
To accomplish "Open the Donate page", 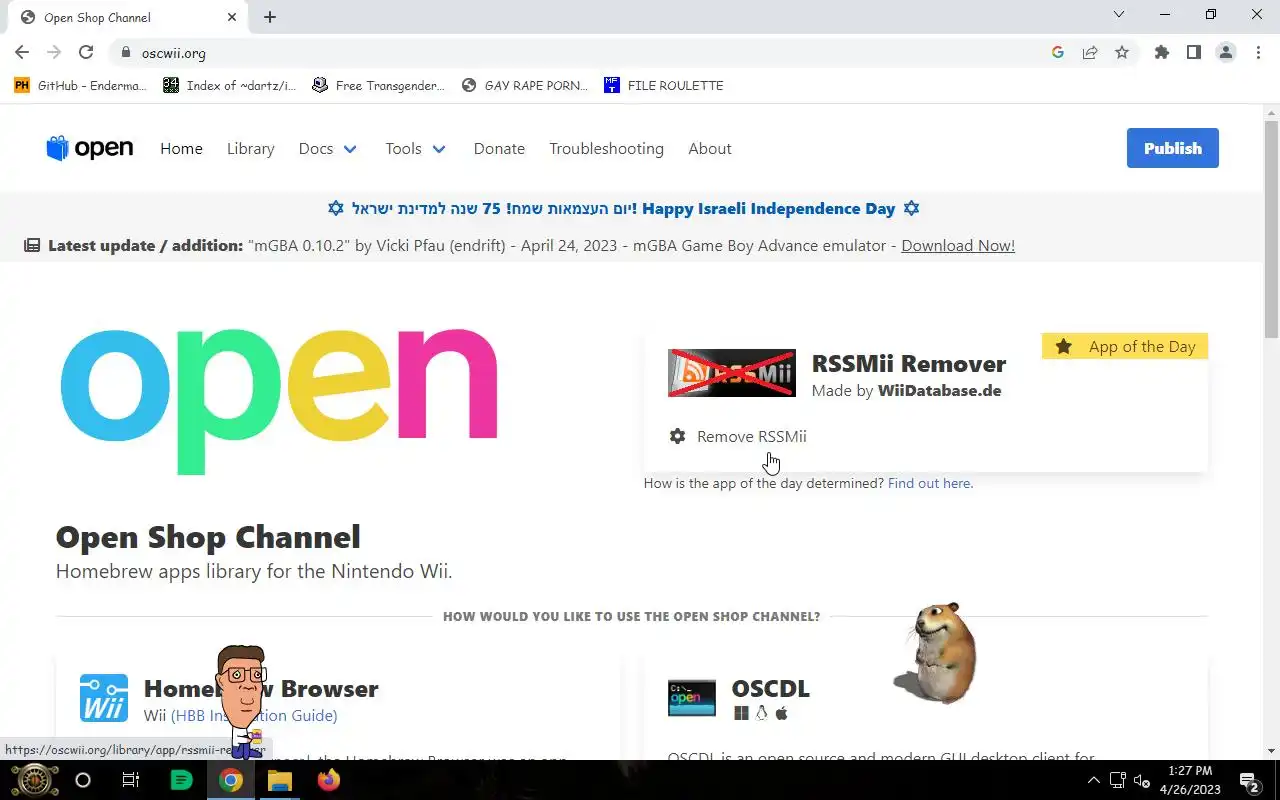I will 499,148.
